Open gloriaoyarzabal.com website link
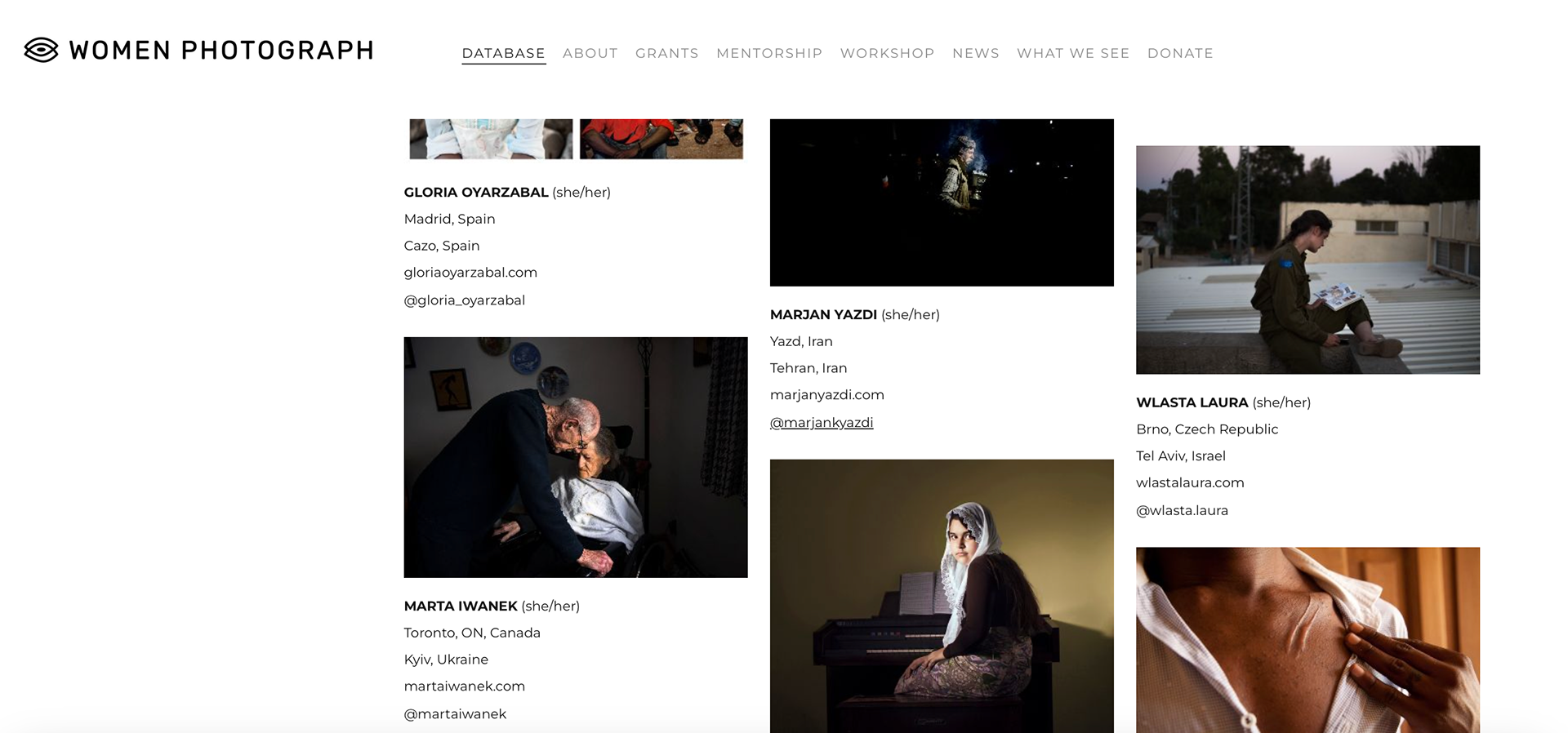The width and height of the screenshot is (1568, 733). point(470,273)
